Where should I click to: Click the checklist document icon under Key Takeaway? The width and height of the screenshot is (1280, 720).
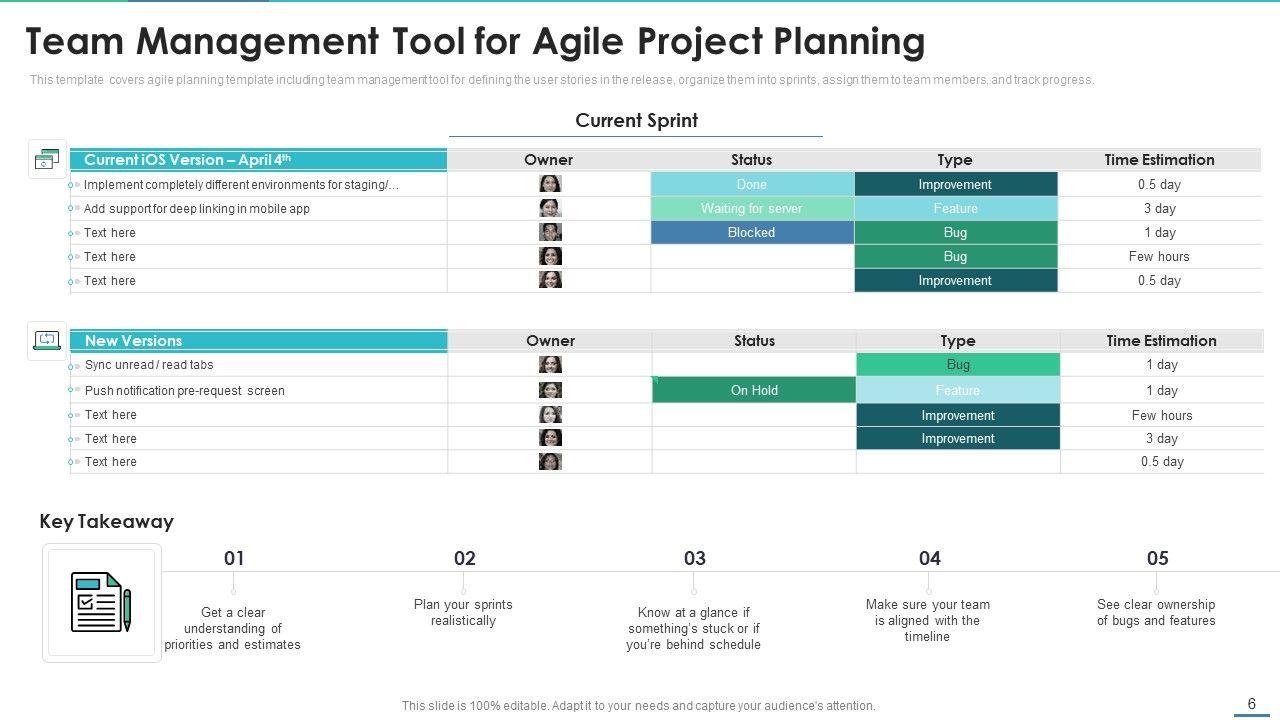coord(101,602)
